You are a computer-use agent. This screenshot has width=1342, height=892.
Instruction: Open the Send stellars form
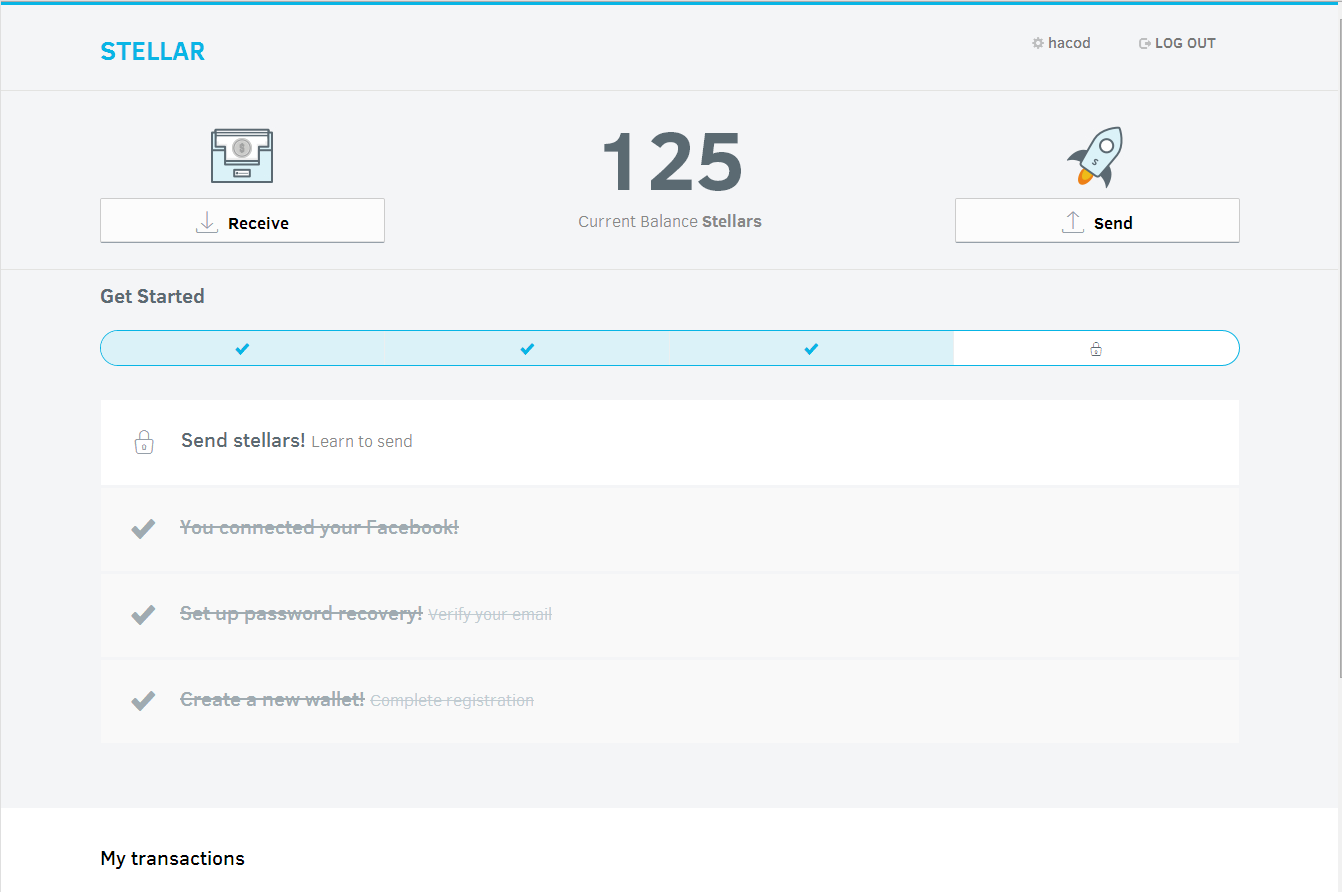coord(1097,221)
